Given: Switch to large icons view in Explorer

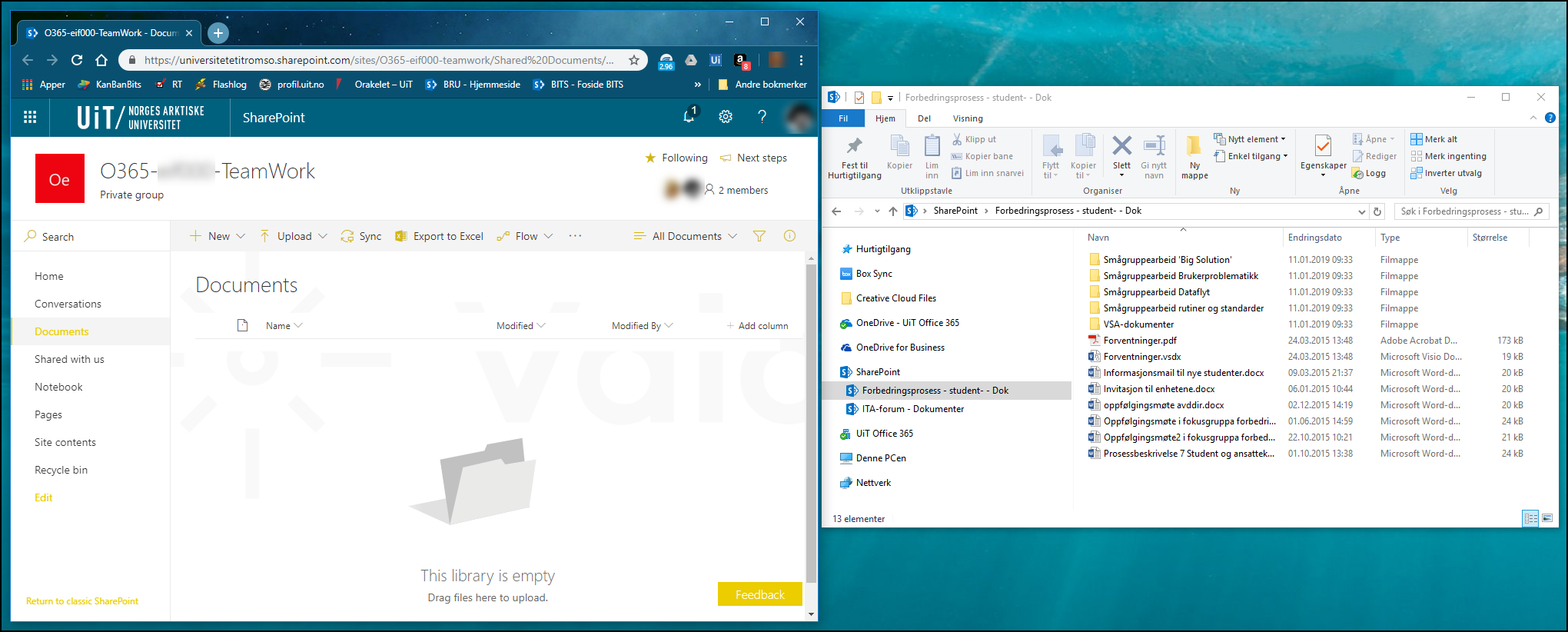Looking at the screenshot, I should pyautogui.click(x=1547, y=518).
